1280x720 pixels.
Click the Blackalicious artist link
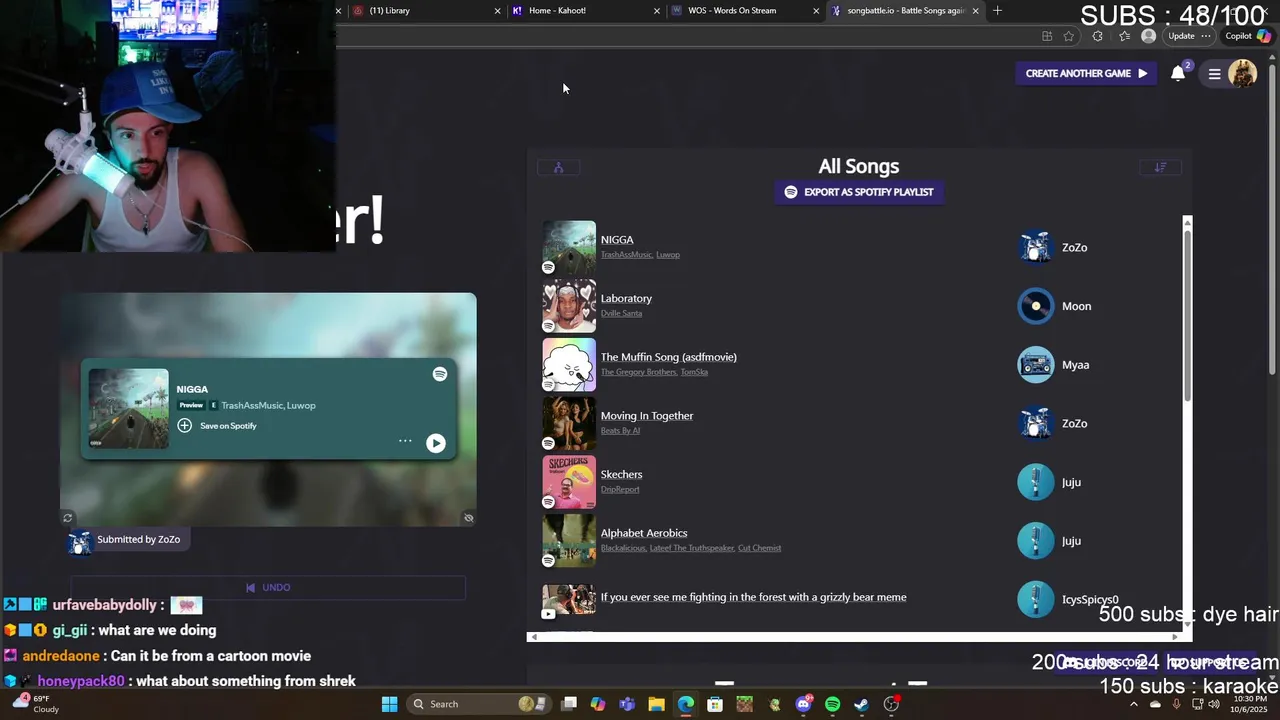623,548
